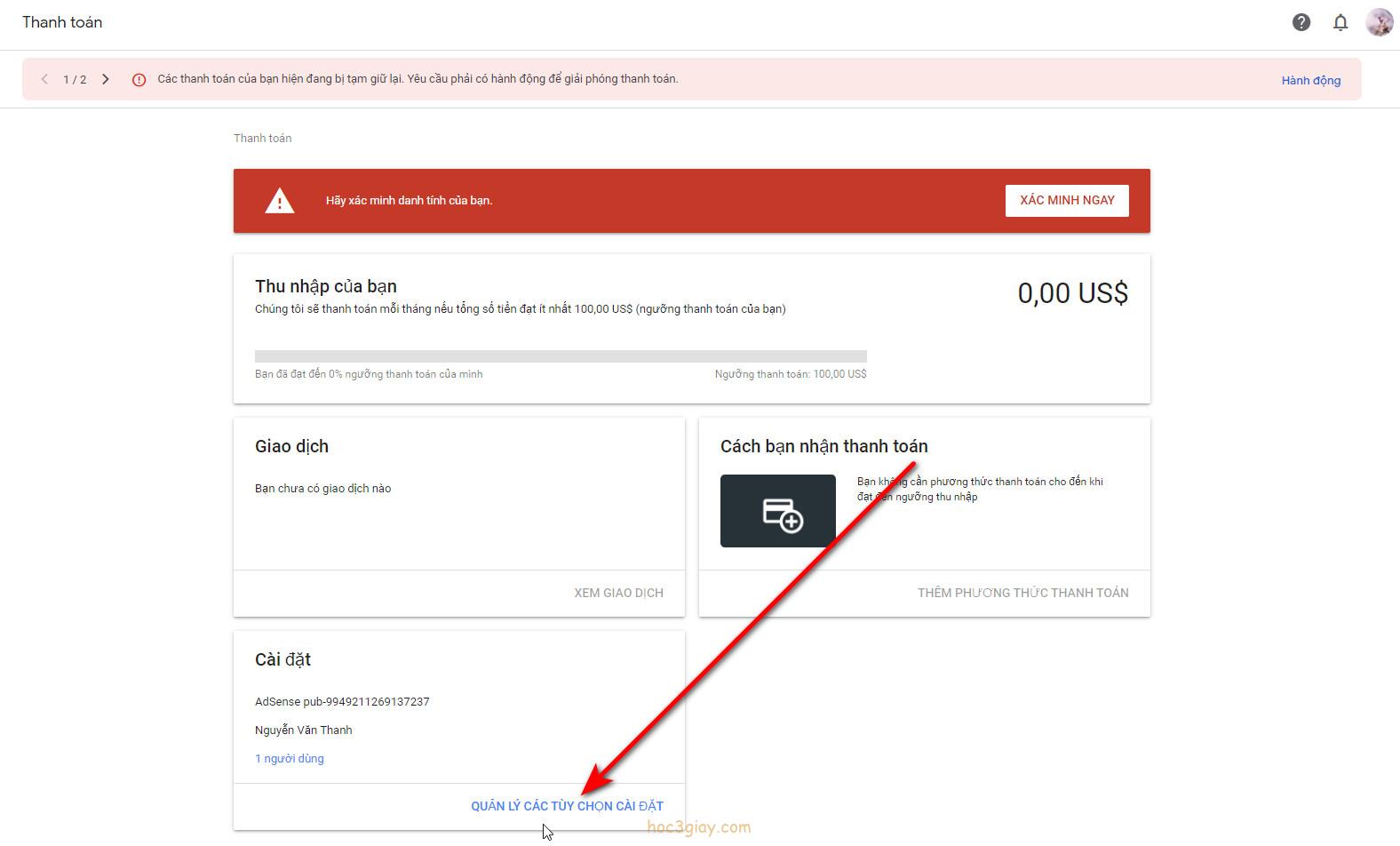This screenshot has height=846, width=1400.
Task: Open XEM GIAO DỊCH transactions
Action: (x=618, y=593)
